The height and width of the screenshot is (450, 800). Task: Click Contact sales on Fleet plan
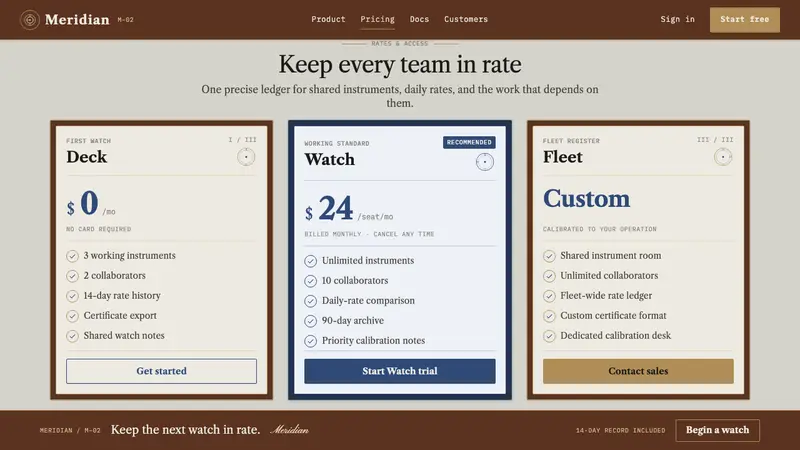coord(638,371)
